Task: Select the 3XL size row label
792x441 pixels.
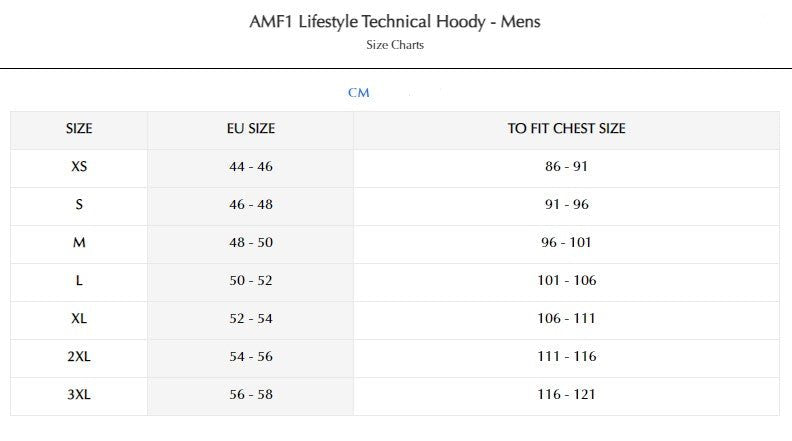Action: pyautogui.click(x=79, y=394)
